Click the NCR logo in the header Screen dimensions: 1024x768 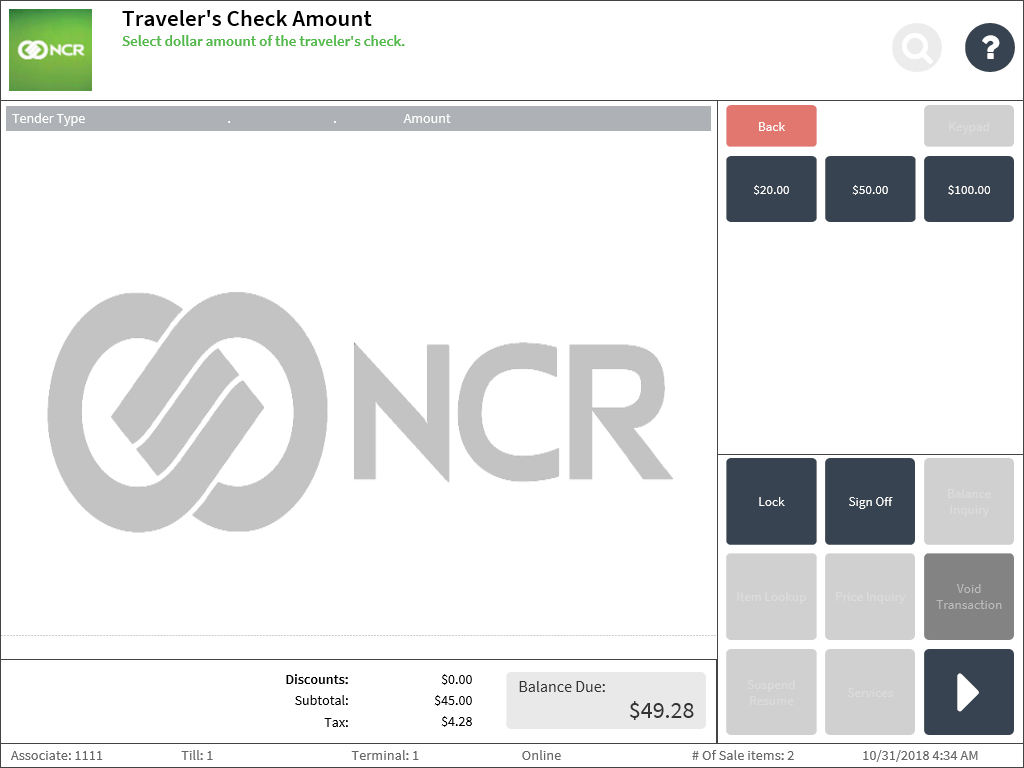(50, 50)
